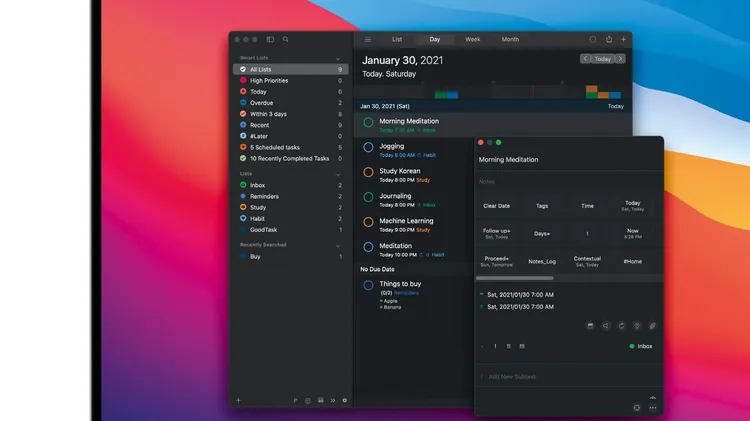Toggle the sidebar panel icon
The height and width of the screenshot is (421, 750).
[270, 39]
